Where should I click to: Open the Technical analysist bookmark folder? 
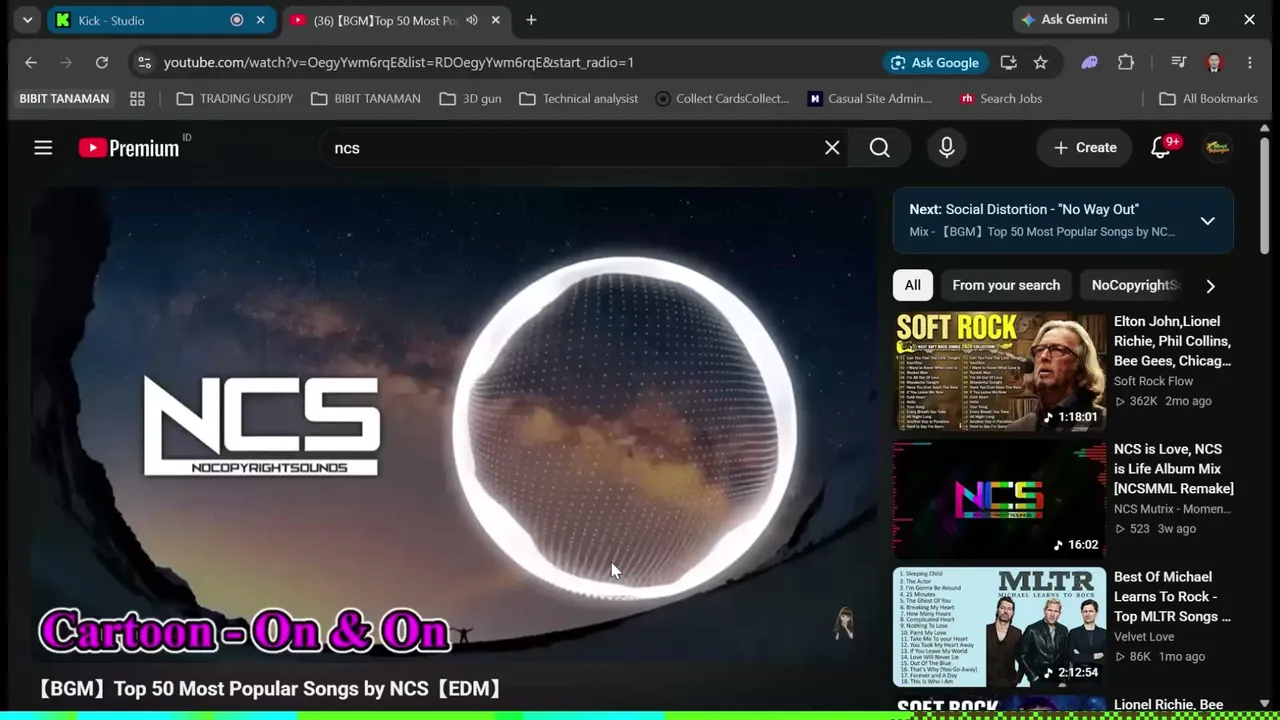579,99
